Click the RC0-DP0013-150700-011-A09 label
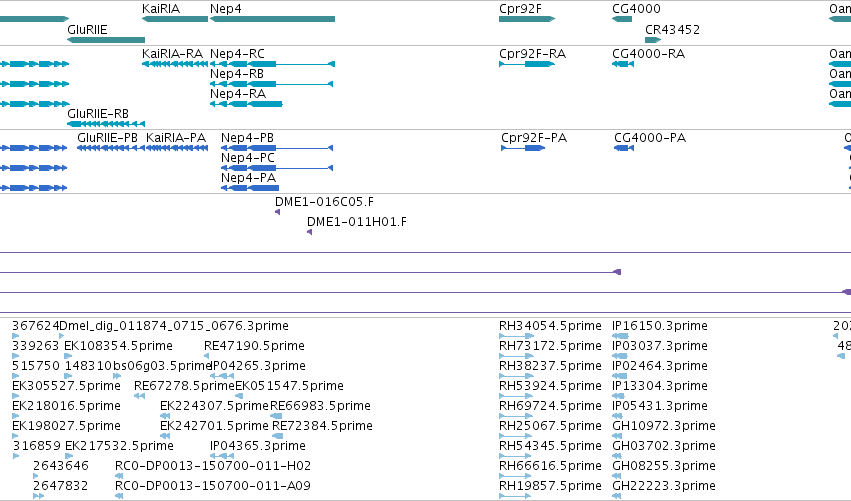851x501 pixels. 213,486
